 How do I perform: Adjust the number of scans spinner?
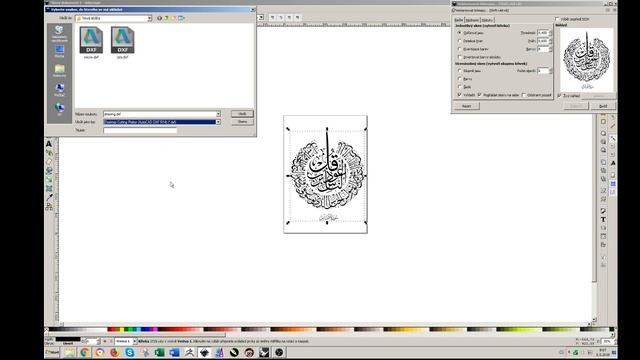coord(544,71)
